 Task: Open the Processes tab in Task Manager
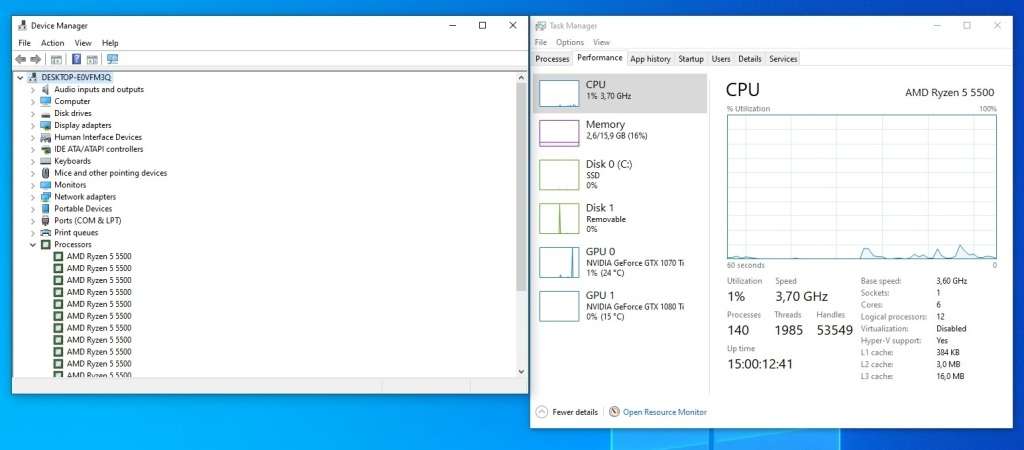click(552, 59)
